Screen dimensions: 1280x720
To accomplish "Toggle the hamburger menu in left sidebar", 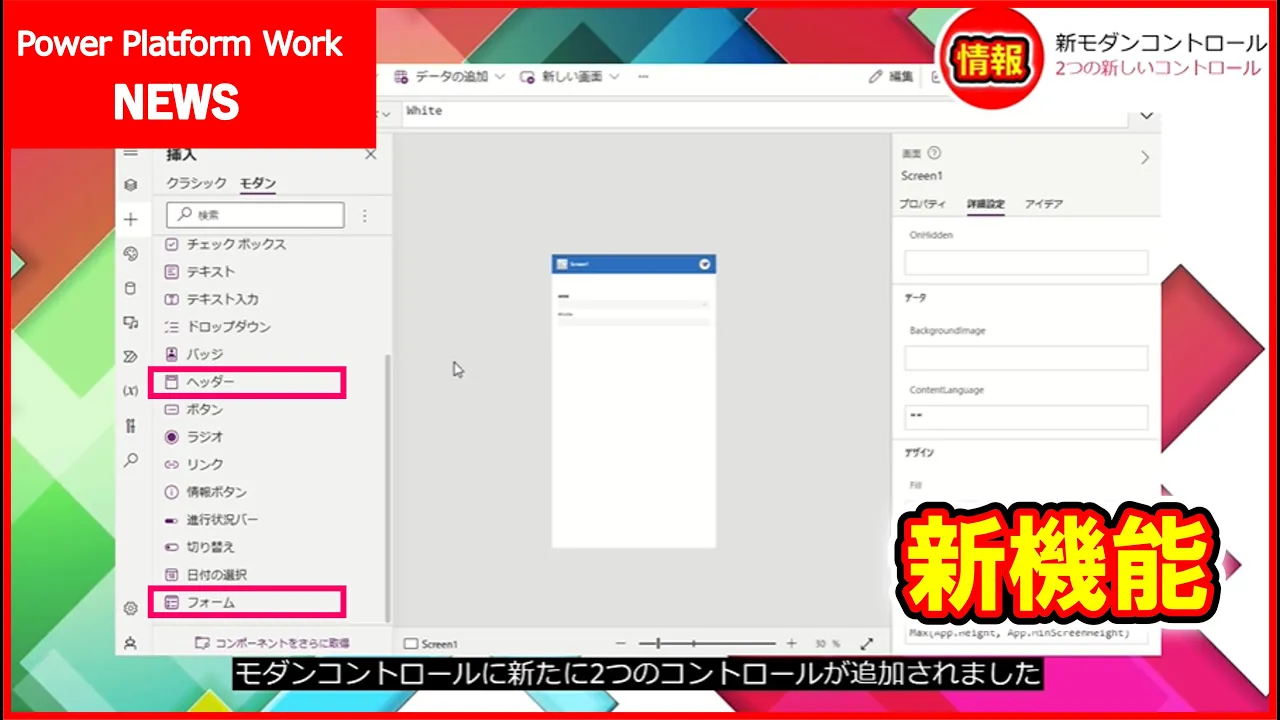I will click(x=130, y=153).
